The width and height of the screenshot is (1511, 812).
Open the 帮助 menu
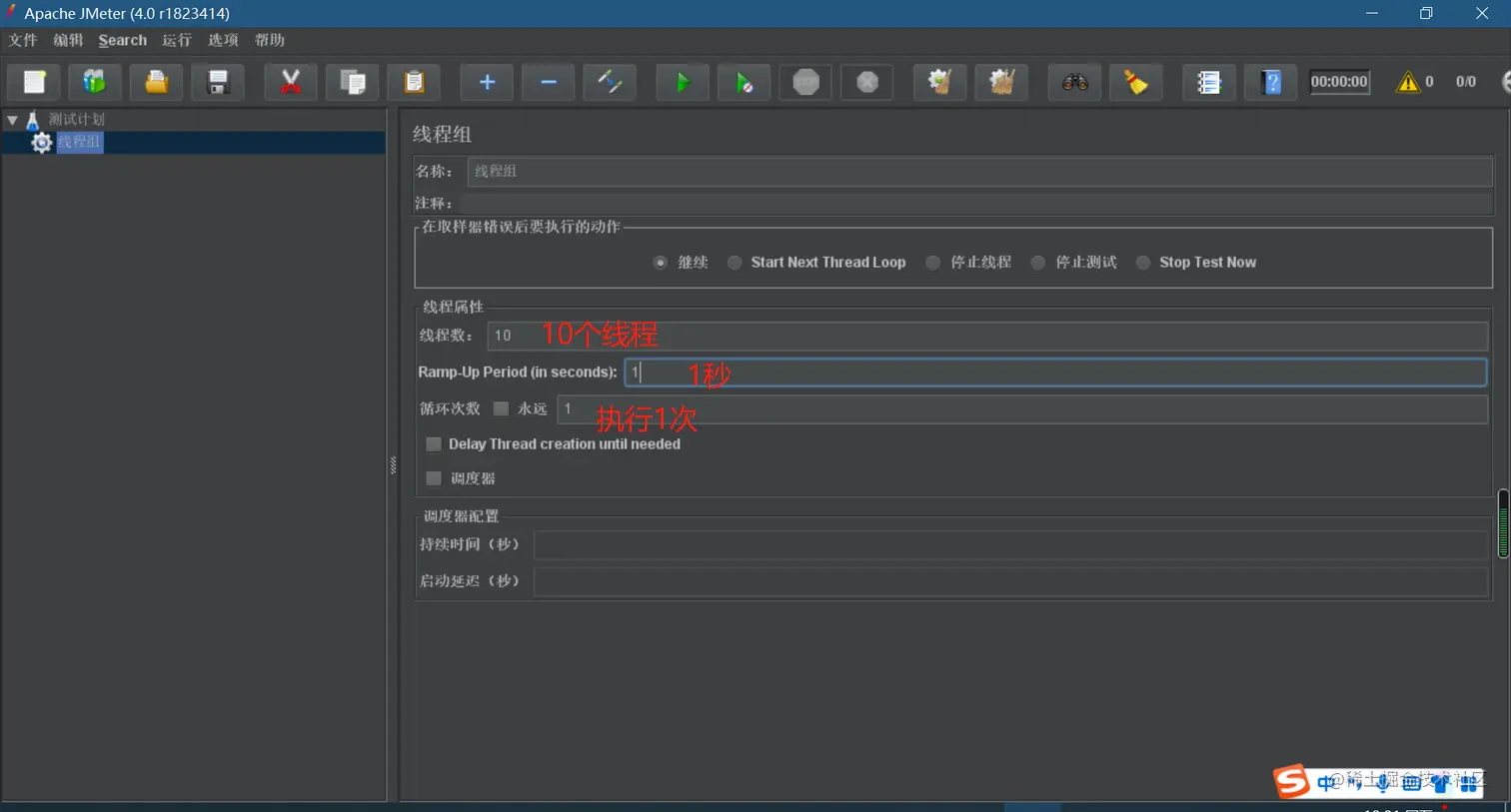click(270, 40)
